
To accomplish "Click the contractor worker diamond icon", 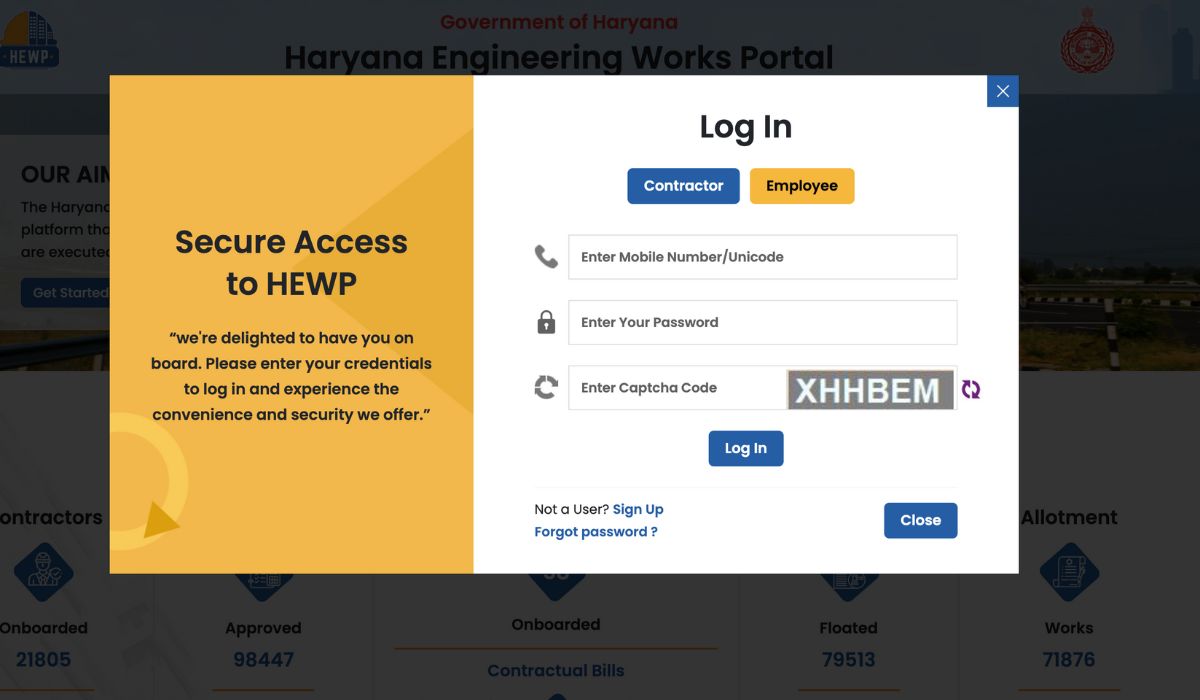I will point(43,572).
